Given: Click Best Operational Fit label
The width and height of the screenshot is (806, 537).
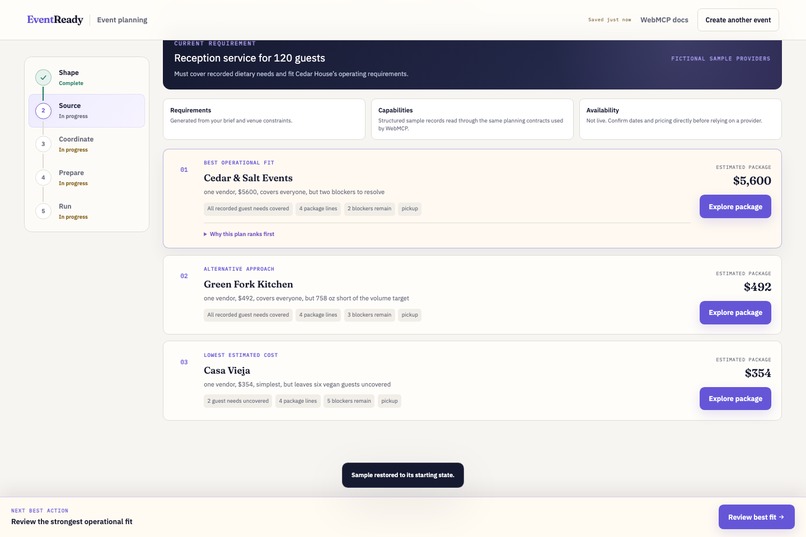Looking at the screenshot, I should [x=239, y=162].
